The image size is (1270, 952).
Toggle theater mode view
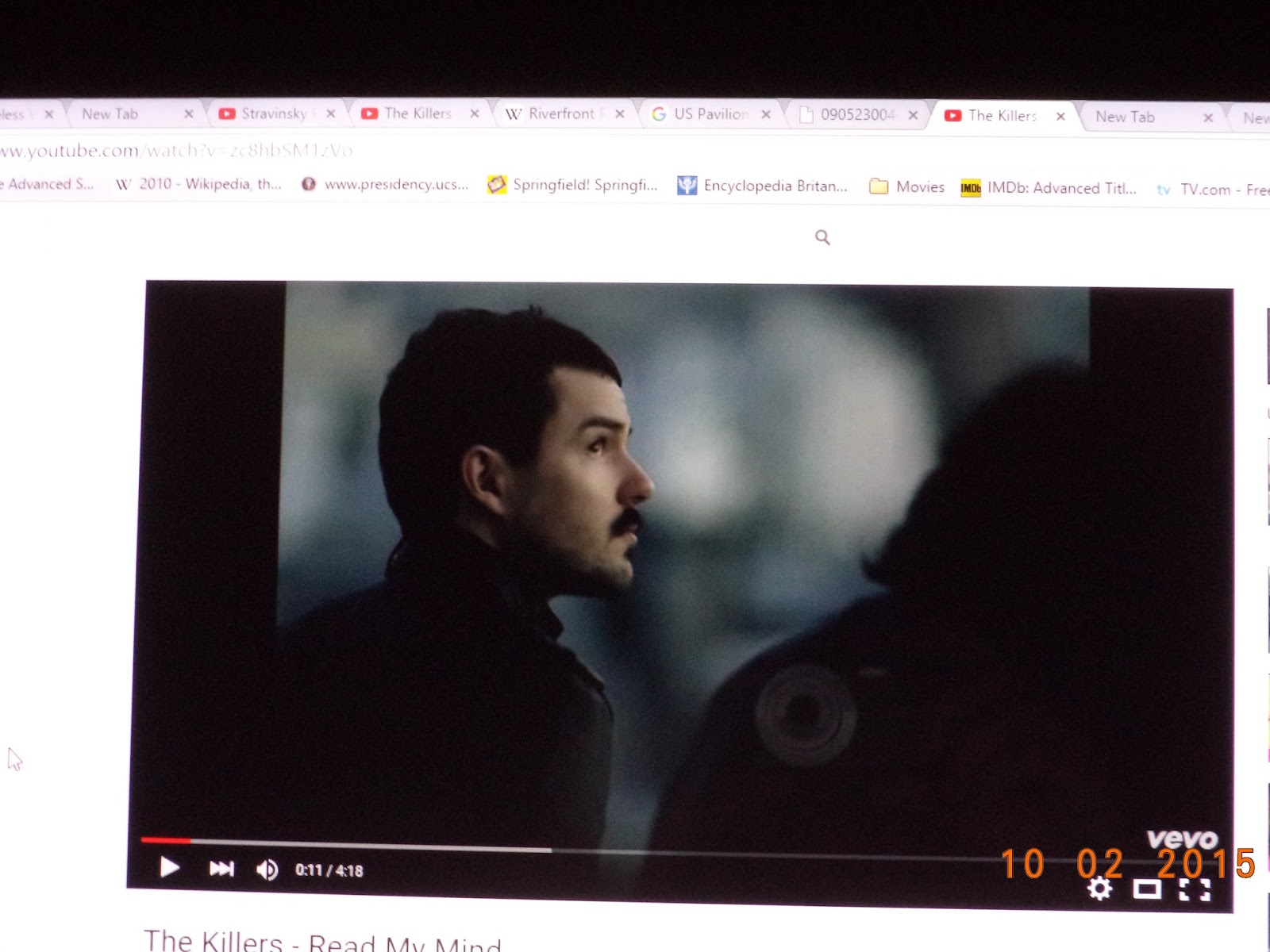(1146, 889)
